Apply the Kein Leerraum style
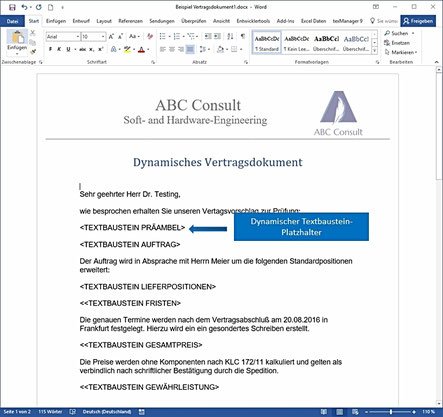443x417 pixels. [x=296, y=43]
